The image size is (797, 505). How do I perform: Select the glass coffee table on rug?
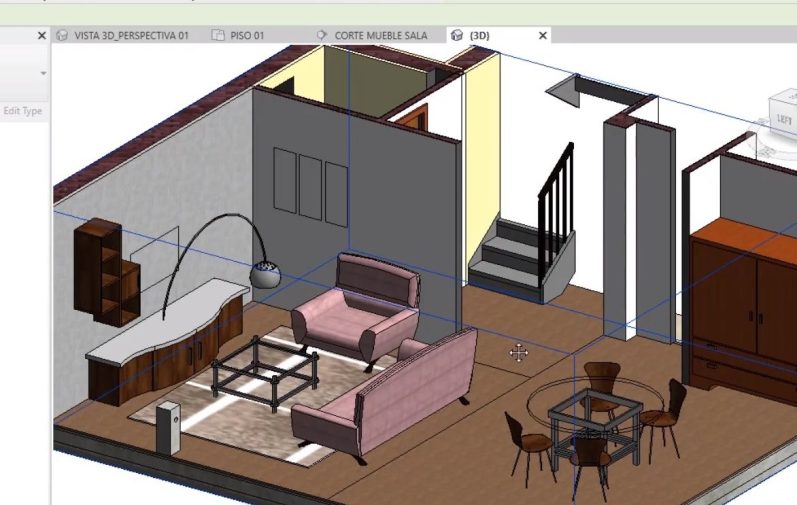tap(265, 368)
